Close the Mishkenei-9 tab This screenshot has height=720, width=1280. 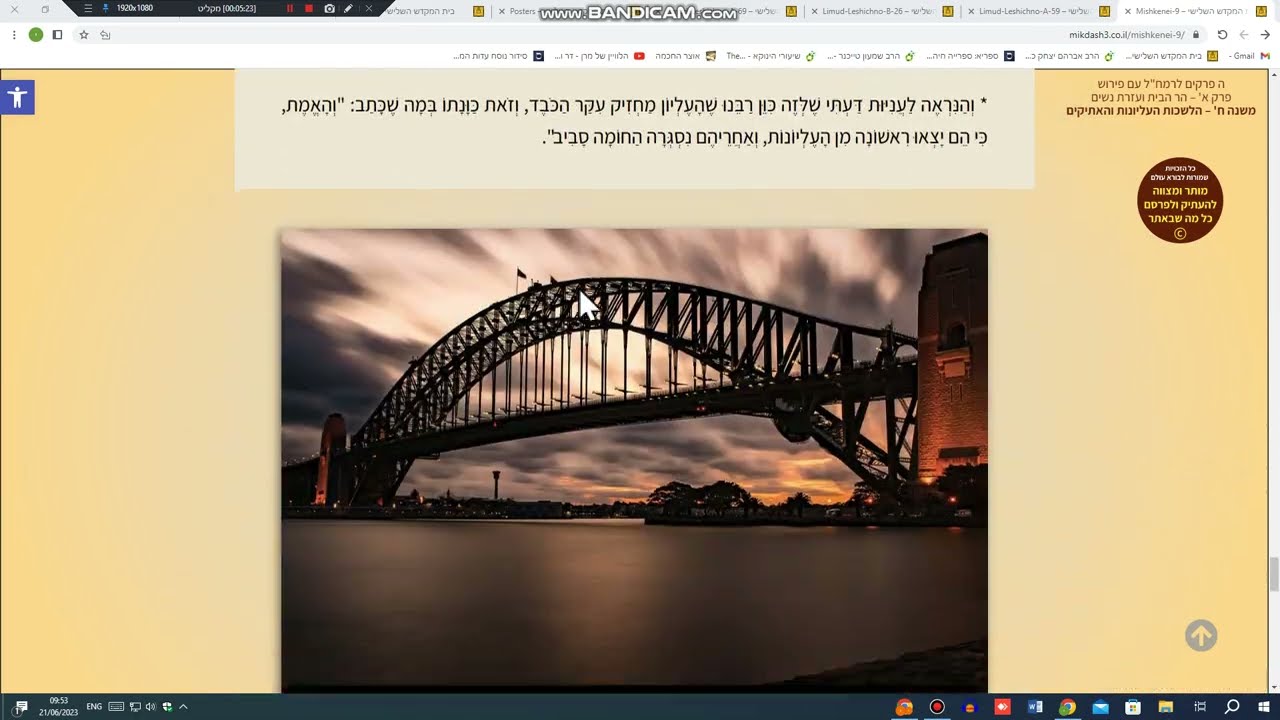click(x=1128, y=11)
